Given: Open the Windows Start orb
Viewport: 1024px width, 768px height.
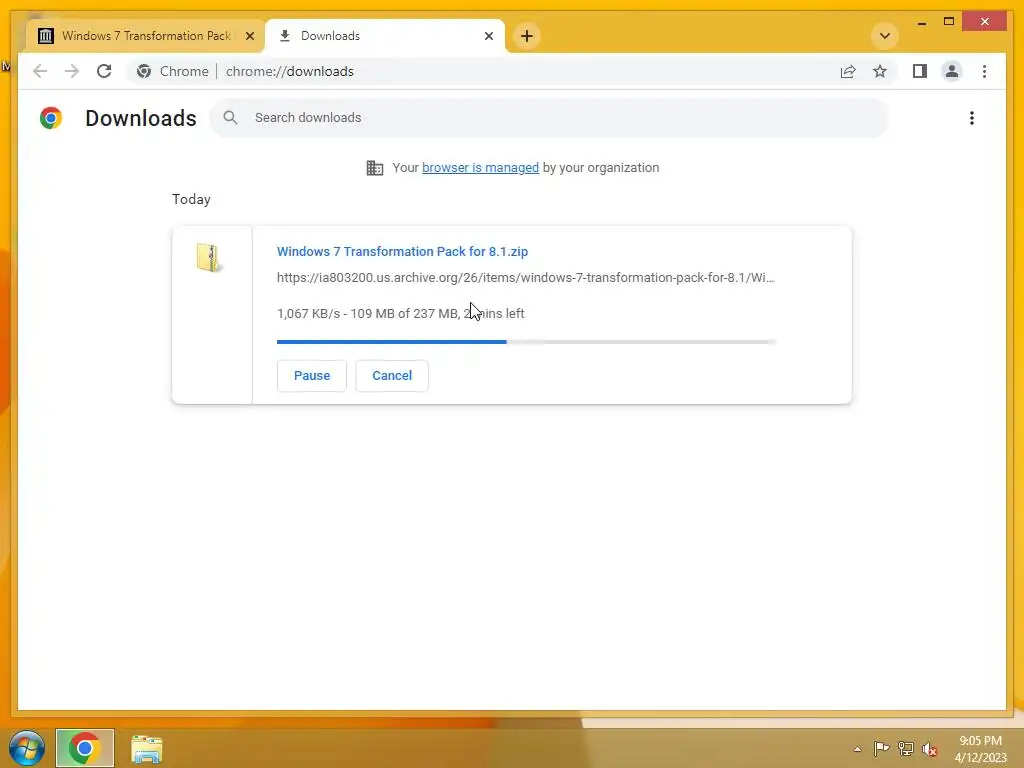Looking at the screenshot, I should pyautogui.click(x=27, y=748).
